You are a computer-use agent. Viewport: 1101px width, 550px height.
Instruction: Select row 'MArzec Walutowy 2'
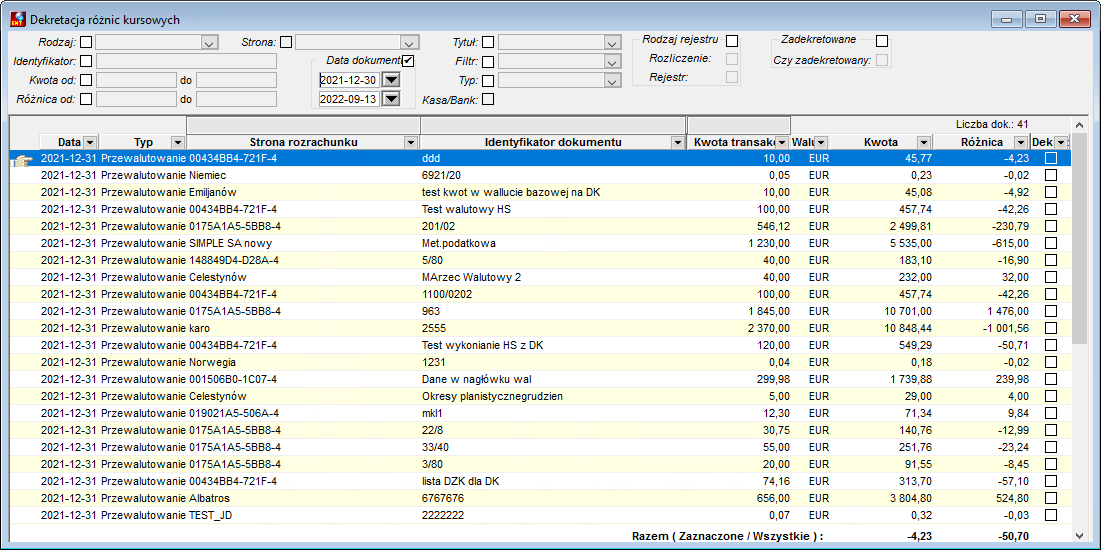[x=541, y=277]
